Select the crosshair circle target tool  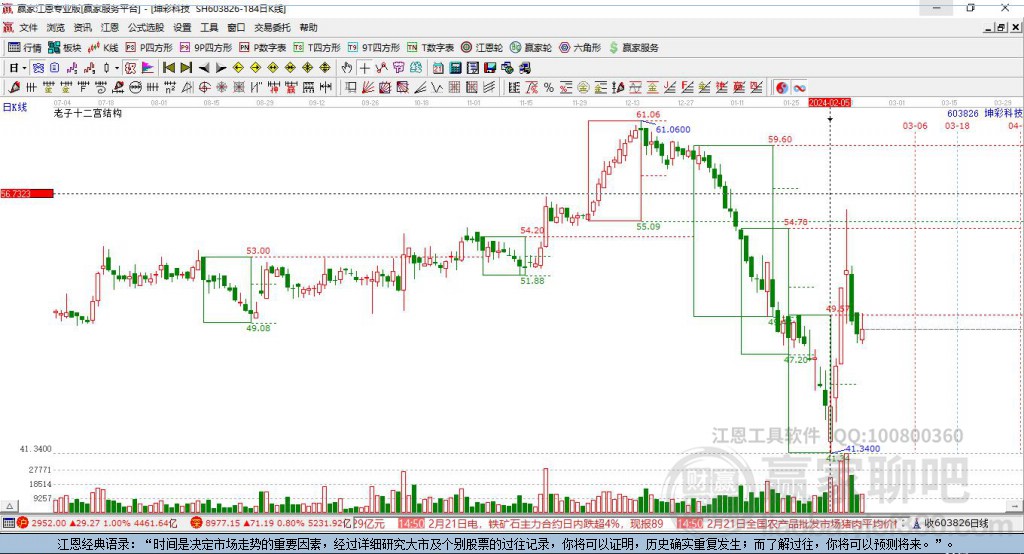[204, 88]
